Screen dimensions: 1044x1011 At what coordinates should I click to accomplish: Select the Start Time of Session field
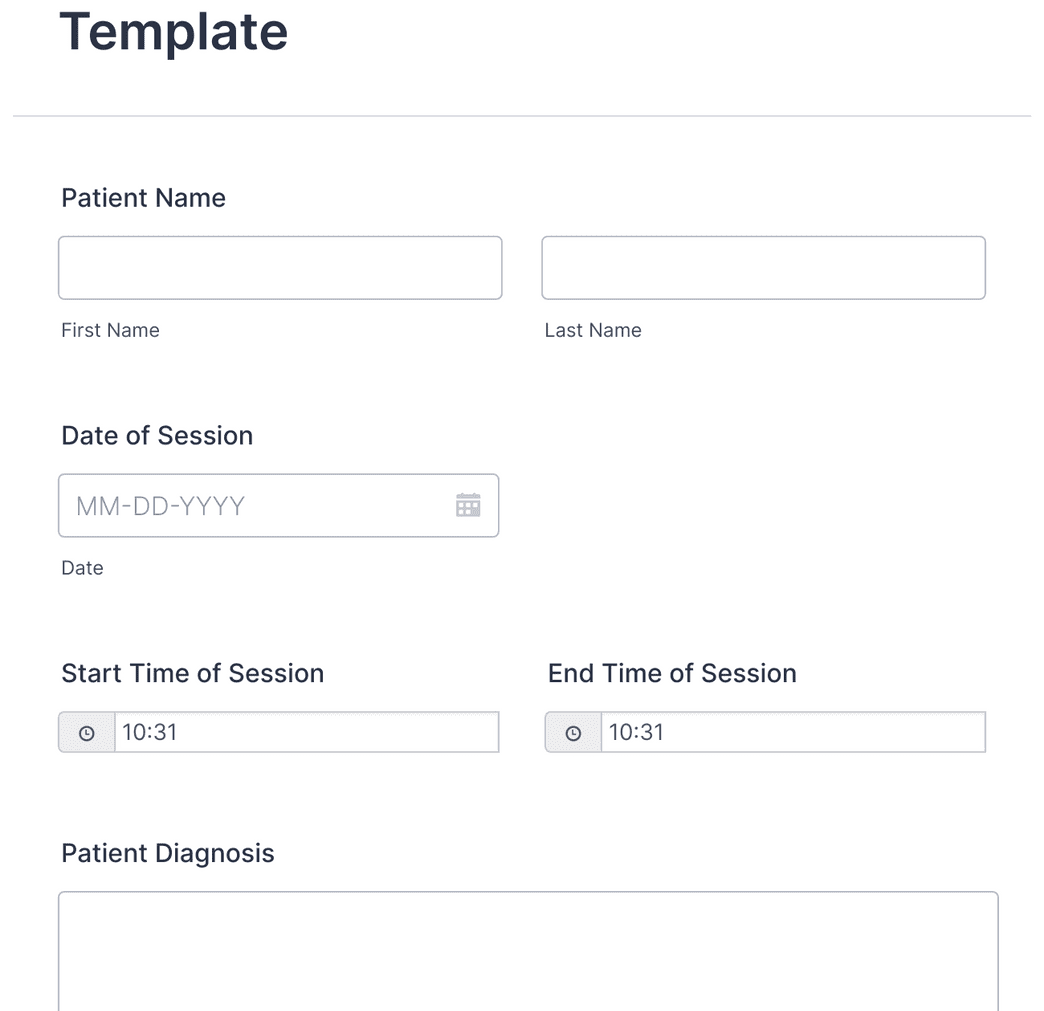coord(300,731)
